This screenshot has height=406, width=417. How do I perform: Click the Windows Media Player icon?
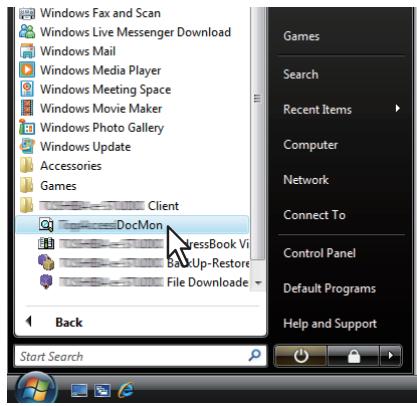(27, 70)
